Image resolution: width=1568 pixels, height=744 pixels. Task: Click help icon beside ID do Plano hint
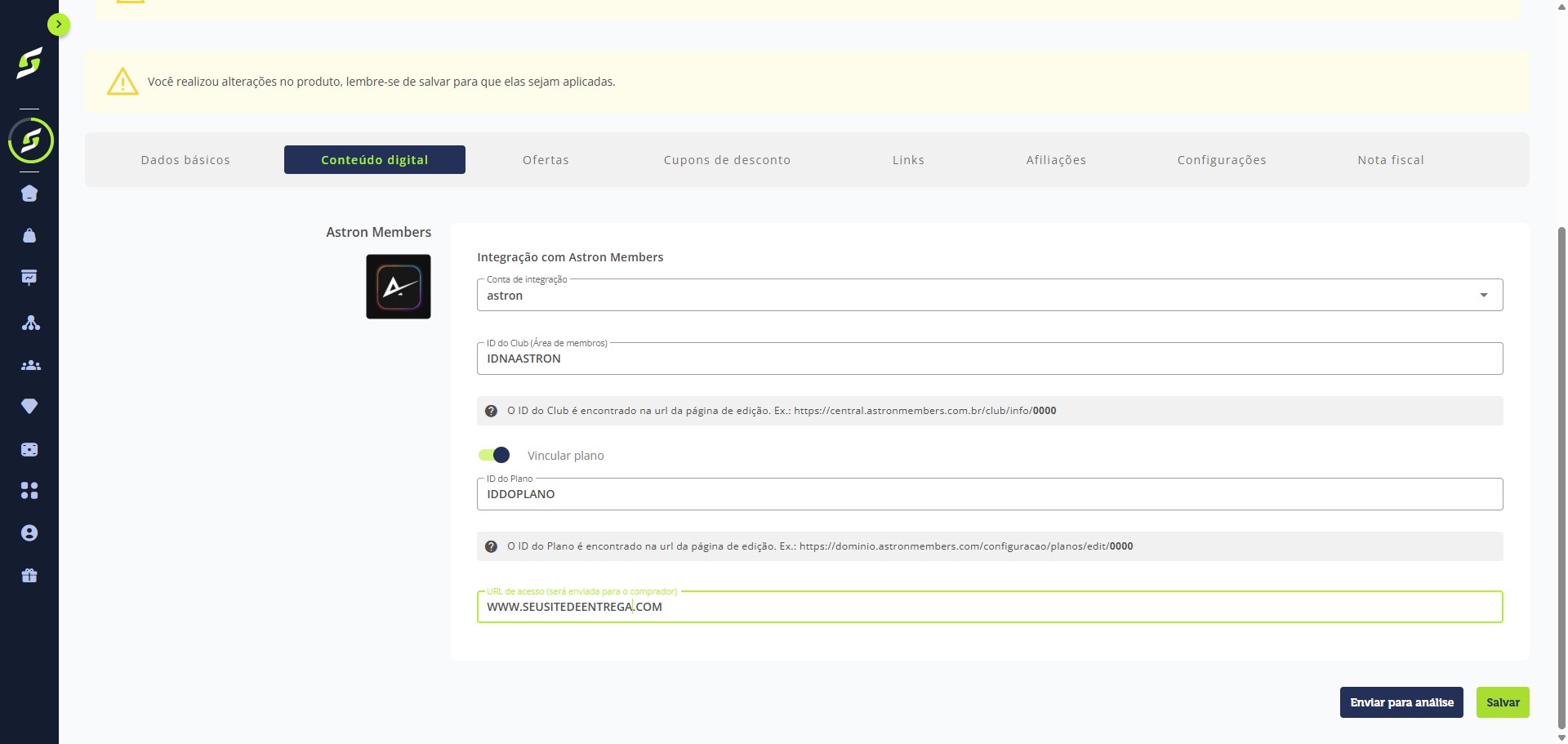pyautogui.click(x=491, y=546)
